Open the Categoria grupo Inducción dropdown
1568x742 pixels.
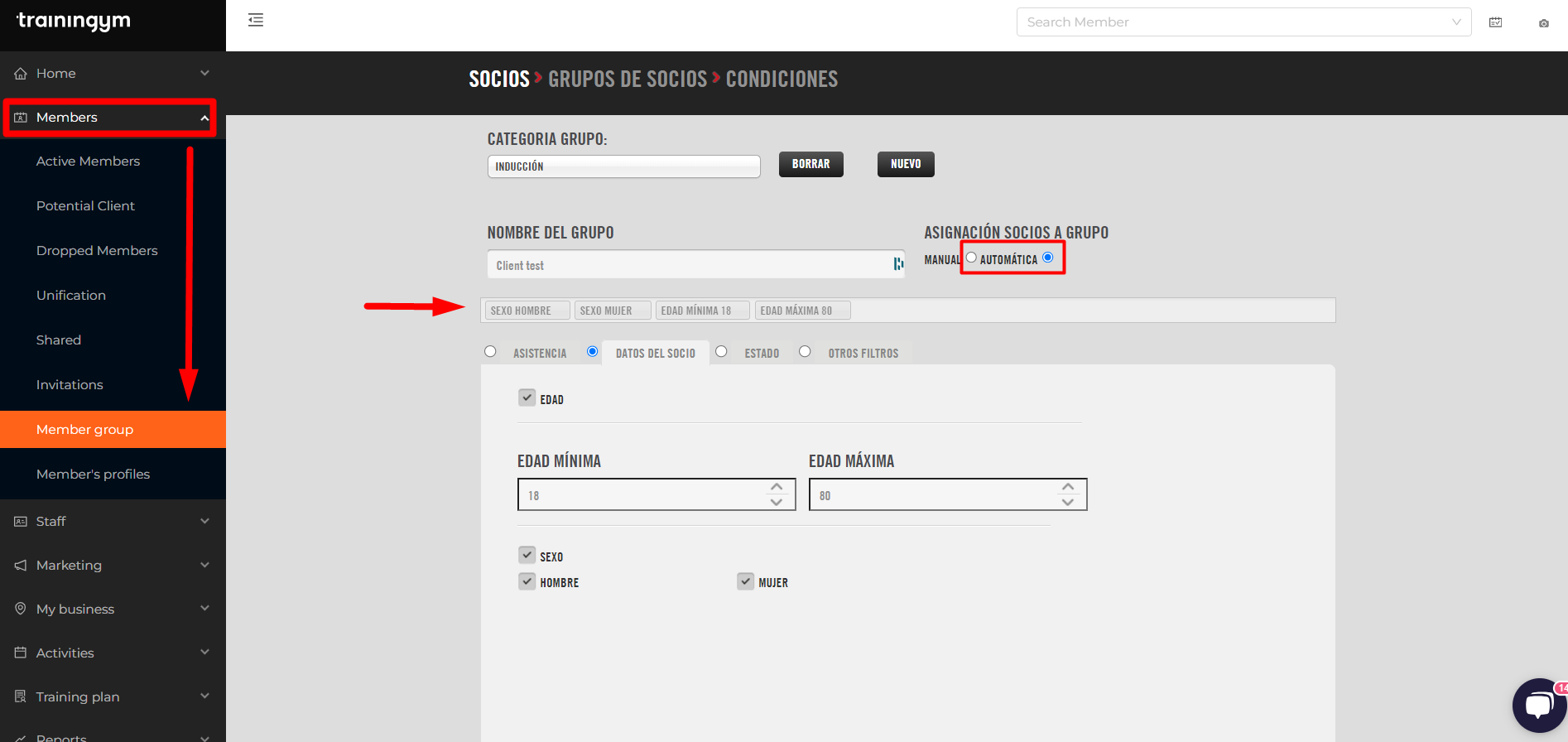pos(623,166)
